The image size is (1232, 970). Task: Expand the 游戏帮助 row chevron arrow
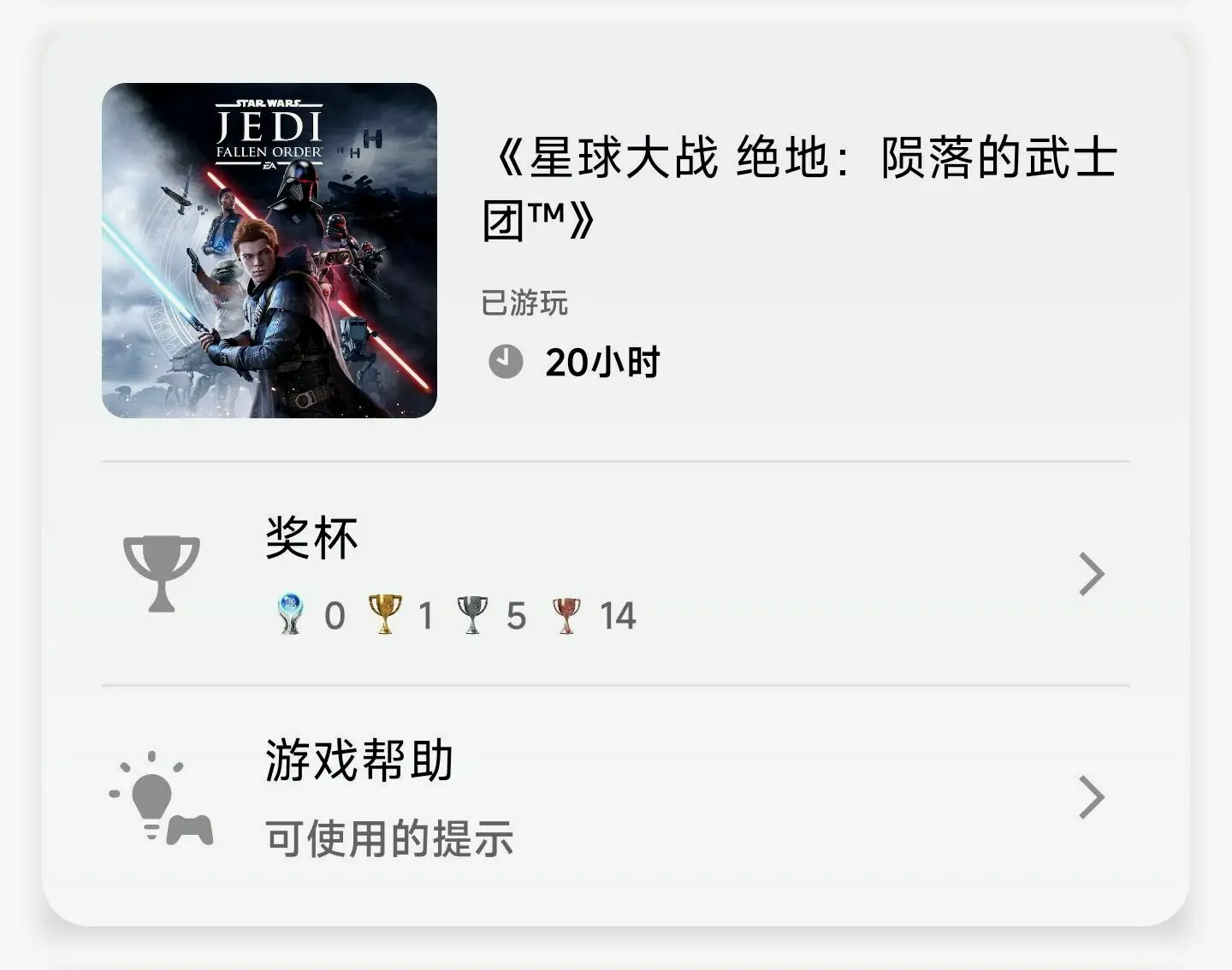click(x=1092, y=798)
